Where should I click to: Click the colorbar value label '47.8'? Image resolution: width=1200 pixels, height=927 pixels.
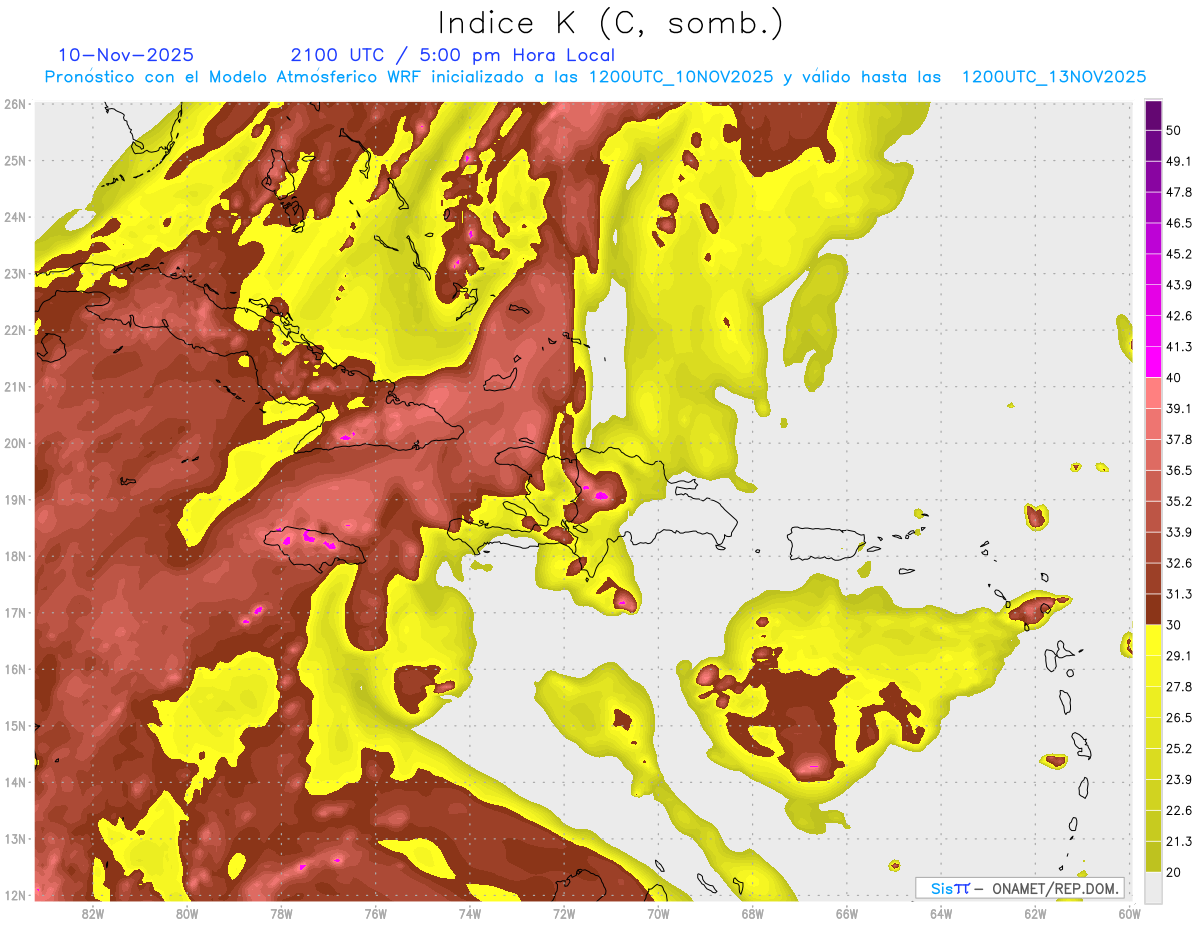1177,192
